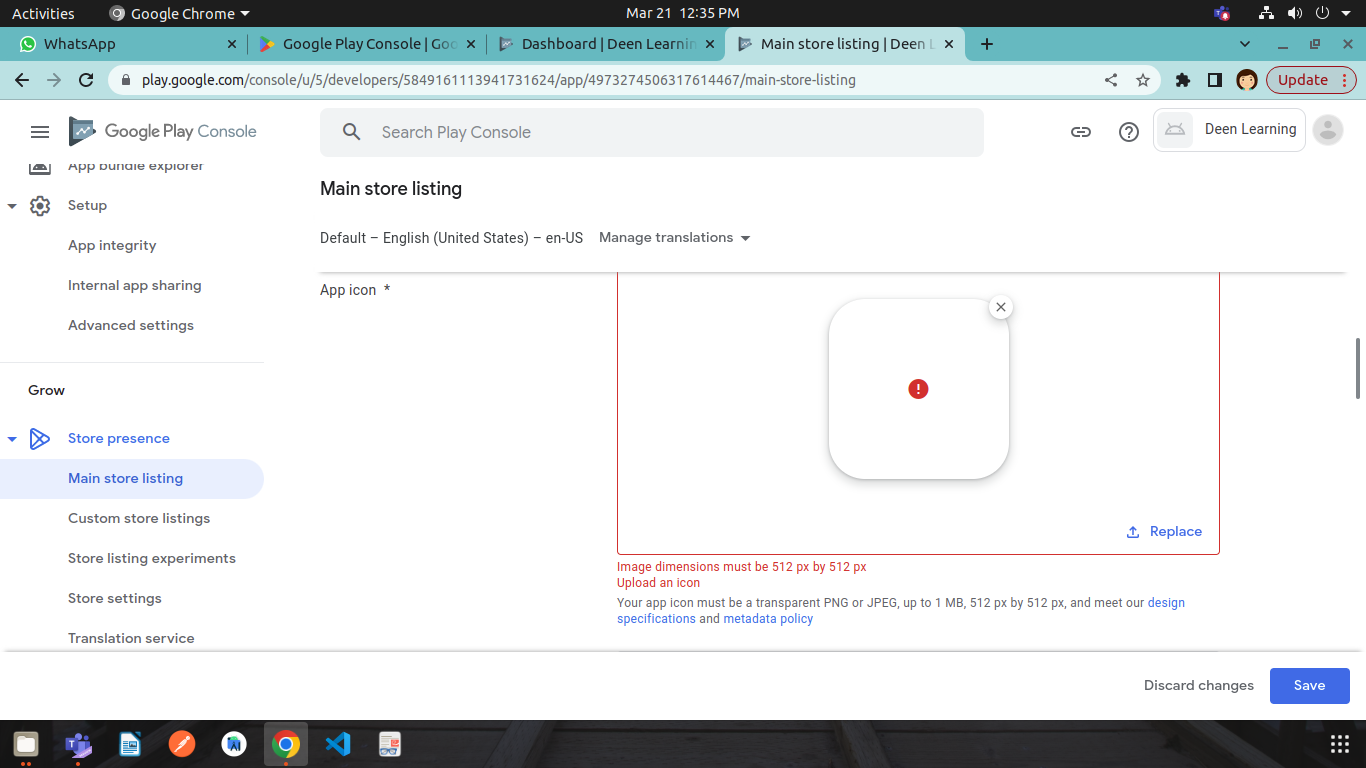1366x768 pixels.
Task: Collapse the Store presence section
Action: [x=12, y=439]
